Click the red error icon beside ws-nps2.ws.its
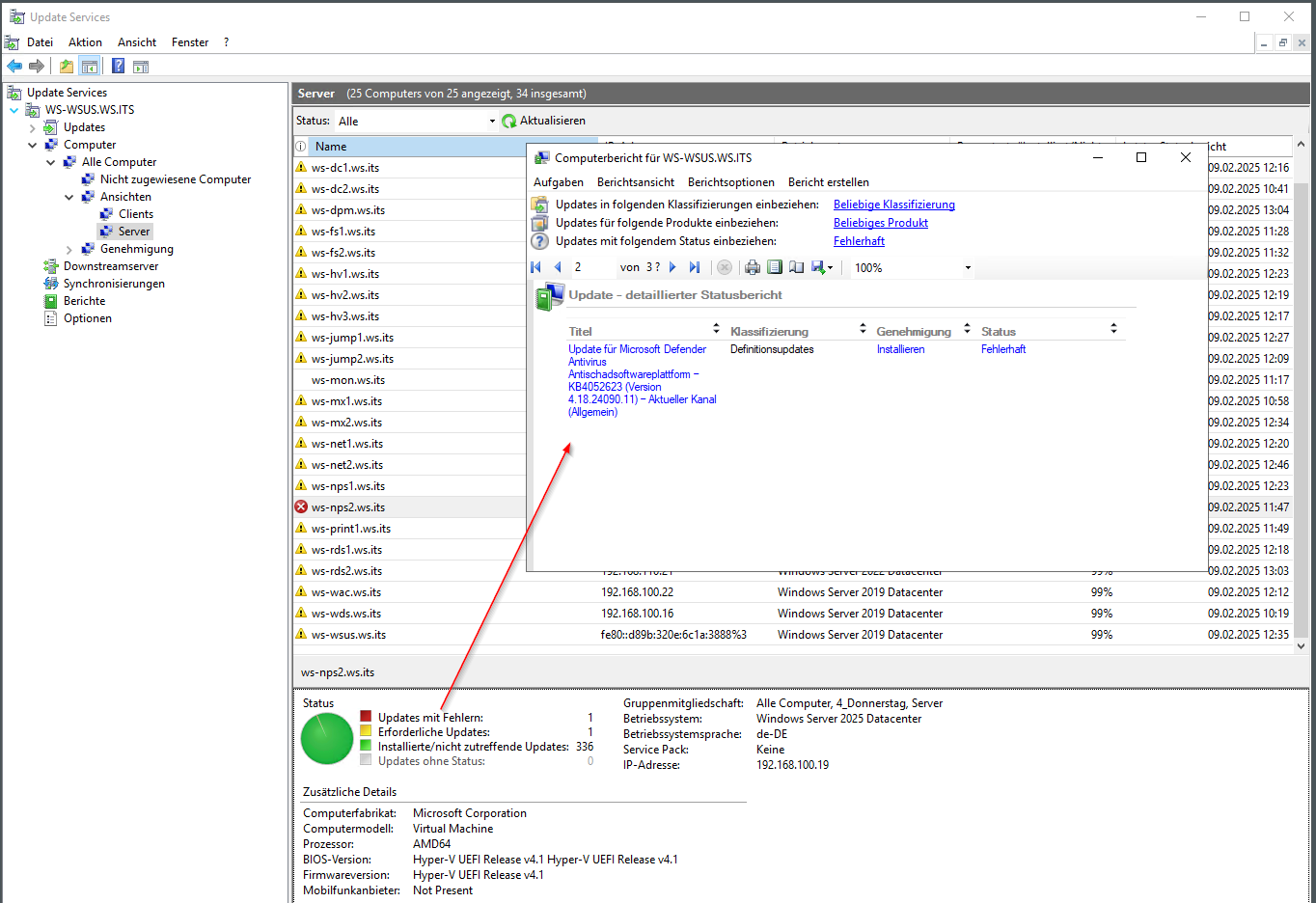This screenshot has width=1316, height=903. pos(301,506)
